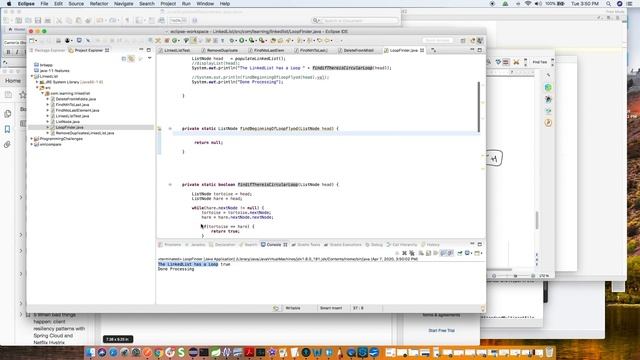Collapse FindIfThereIsCircularLoop method fold marker

pyautogui.click(x=170, y=184)
